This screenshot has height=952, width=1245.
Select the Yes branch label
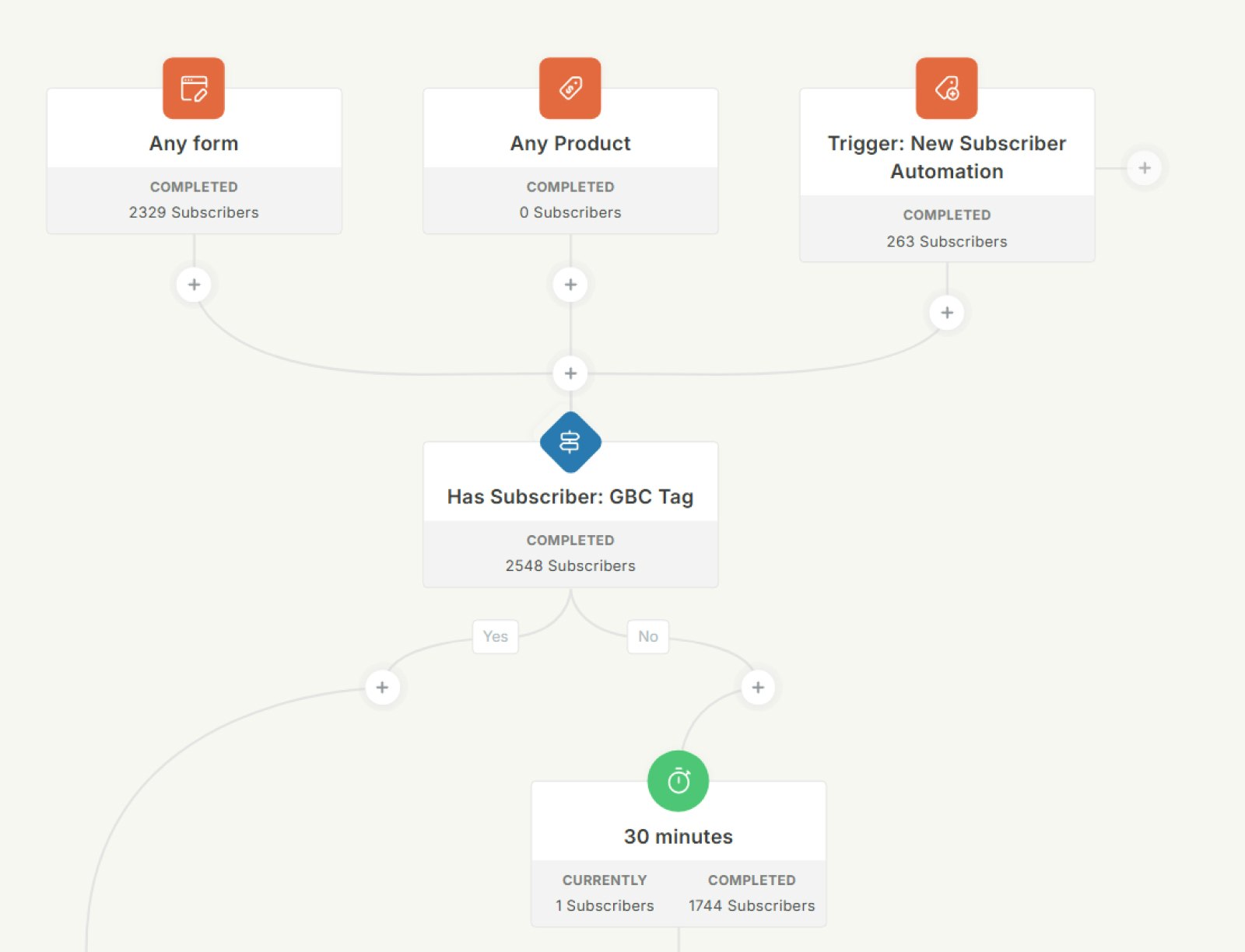(495, 636)
